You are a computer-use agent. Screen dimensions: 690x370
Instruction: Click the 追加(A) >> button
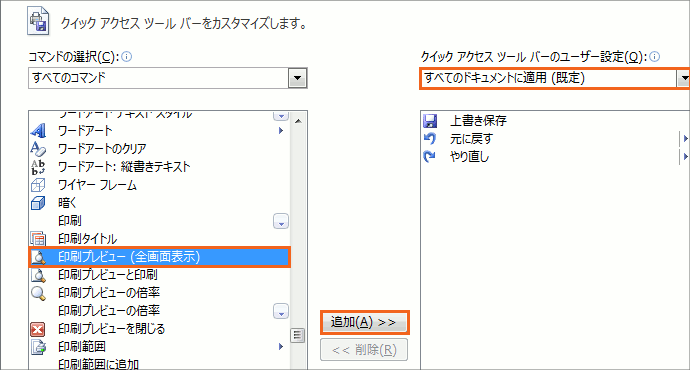(364, 322)
